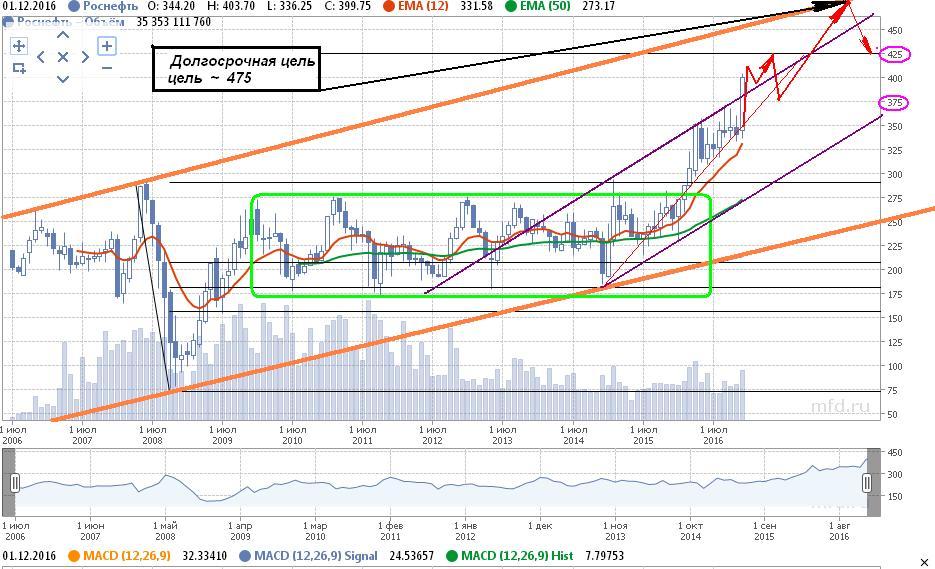
Task: Toggle the MACD (12,26,9) Signal legend marker
Action: (x=244, y=555)
